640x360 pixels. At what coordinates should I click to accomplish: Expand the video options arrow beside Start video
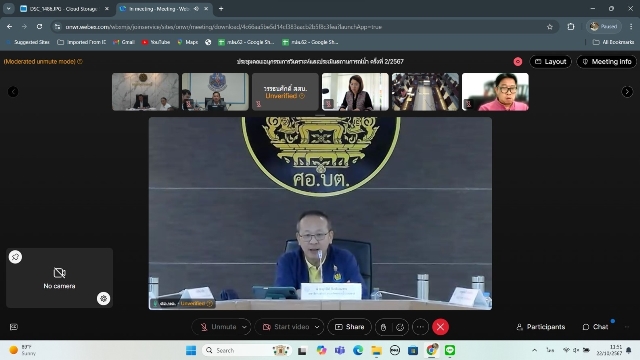[317, 327]
